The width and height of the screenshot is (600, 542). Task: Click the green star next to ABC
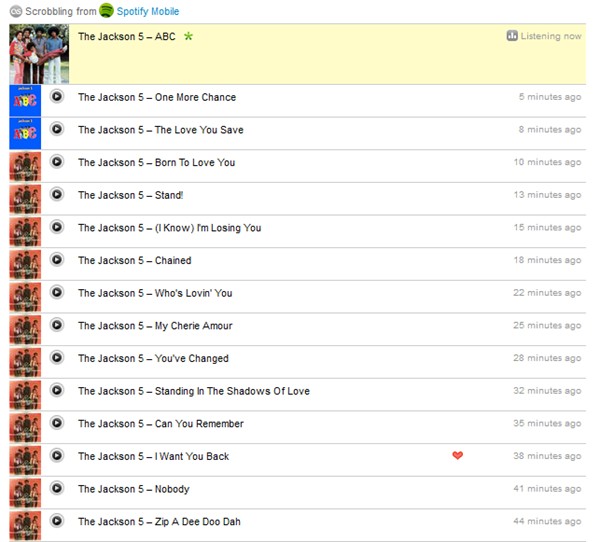(188, 36)
